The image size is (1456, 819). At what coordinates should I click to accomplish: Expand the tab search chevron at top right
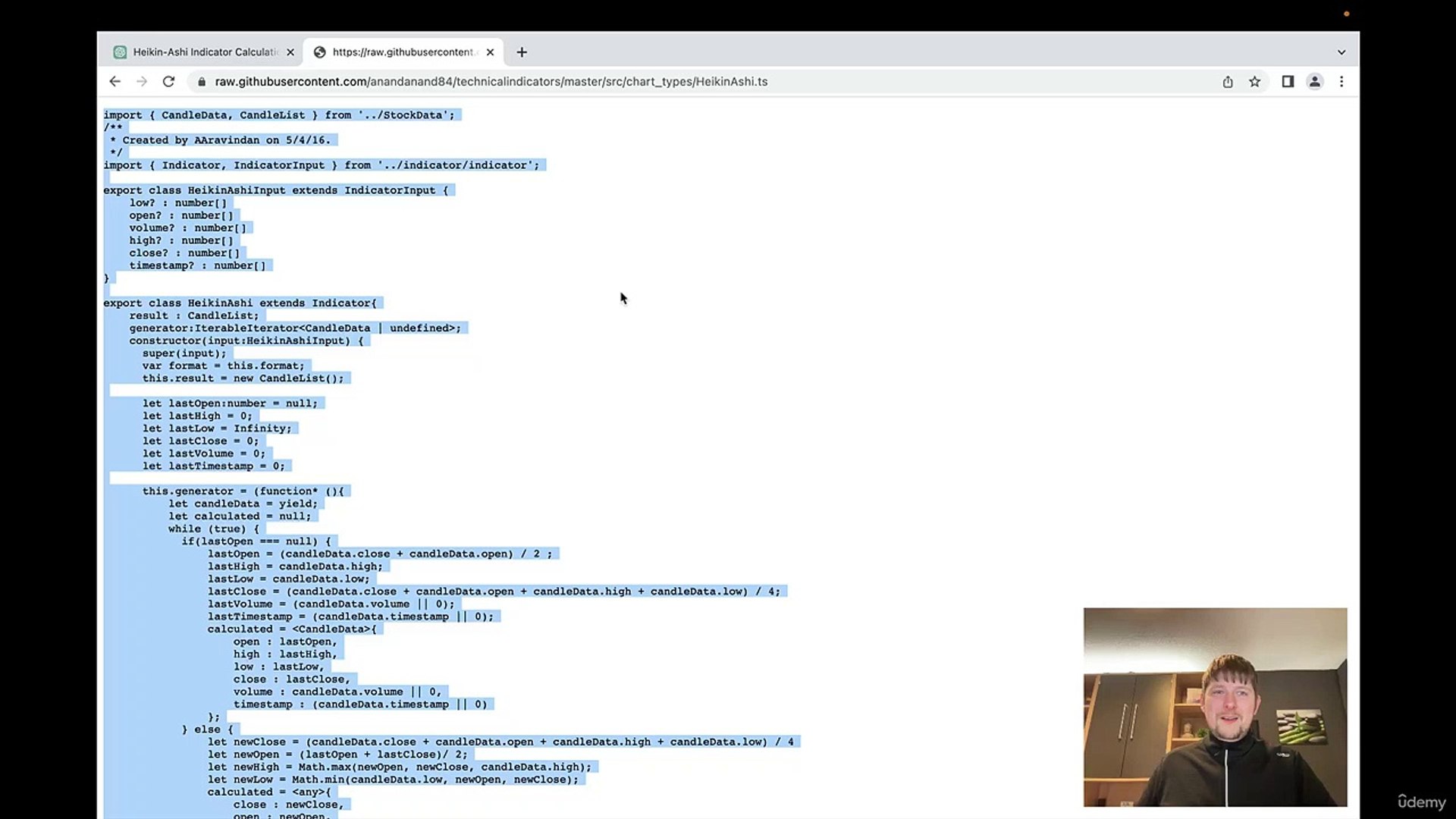pos(1341,52)
